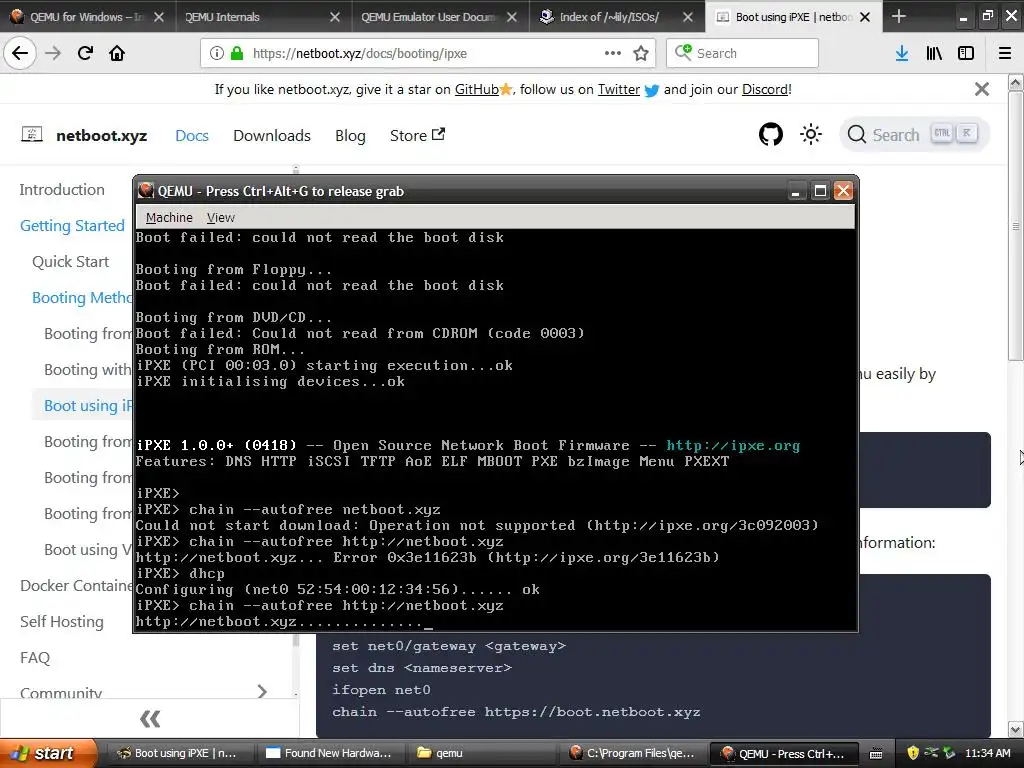Open Blog in the site navigation

tap(350, 135)
